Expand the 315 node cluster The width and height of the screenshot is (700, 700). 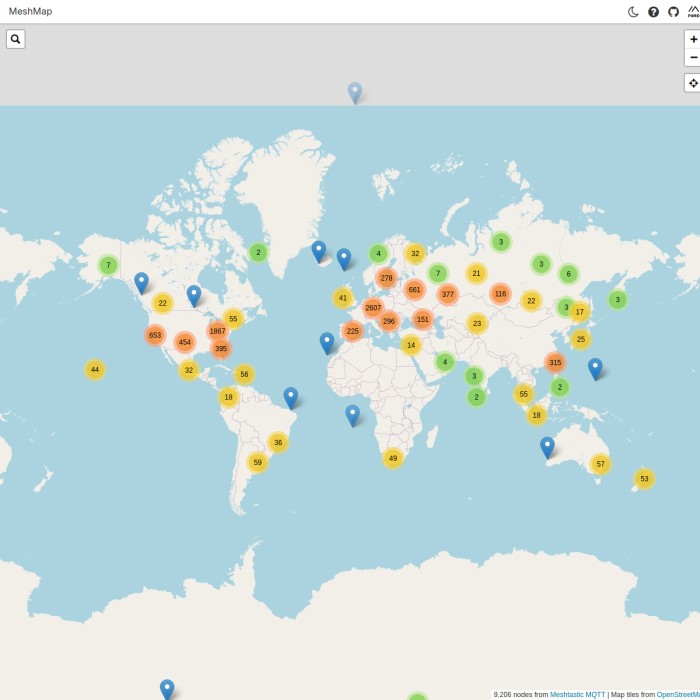(x=555, y=363)
